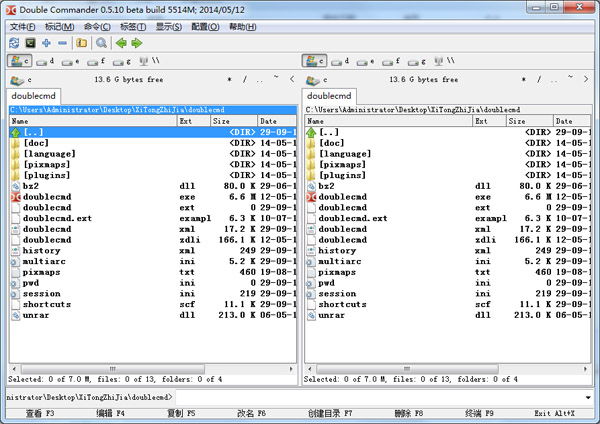Image resolution: width=600 pixels, height=424 pixels.
Task: Open network \\ button in left drive bar
Action: (x=149, y=61)
